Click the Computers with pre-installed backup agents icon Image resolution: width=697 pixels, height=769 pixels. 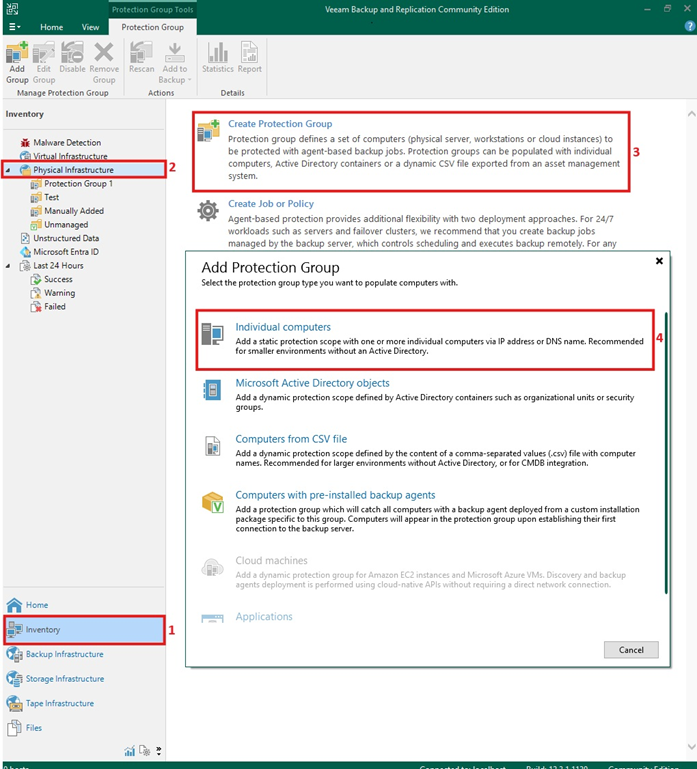212,502
